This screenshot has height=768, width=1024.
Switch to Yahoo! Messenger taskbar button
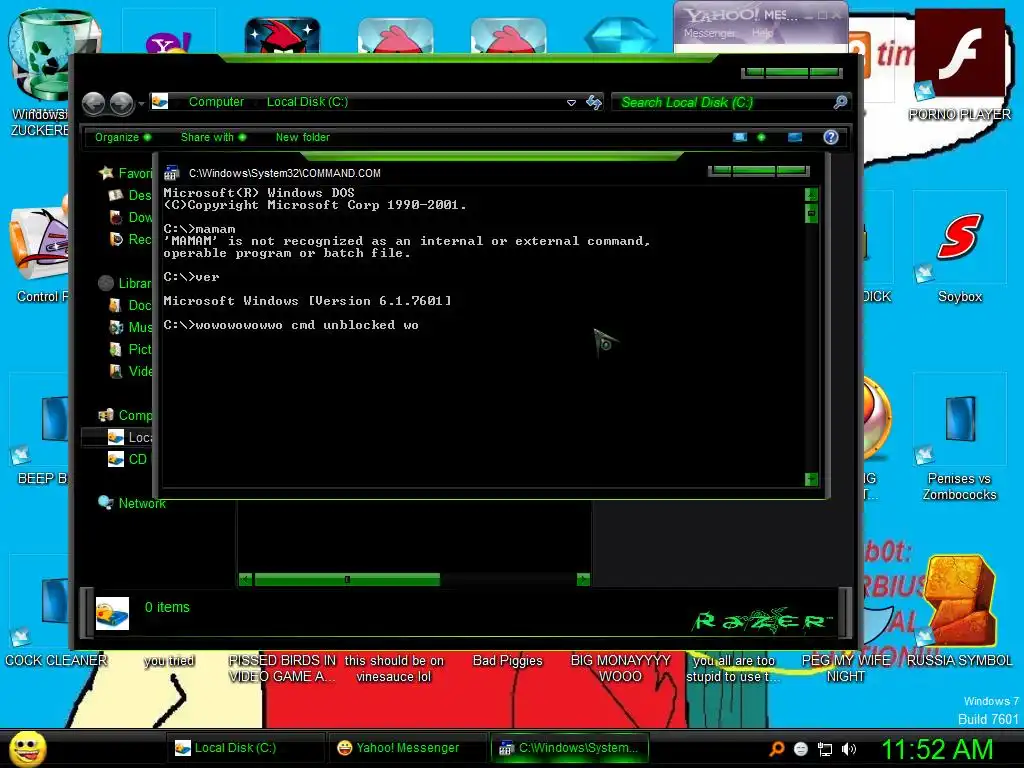[x=407, y=748]
